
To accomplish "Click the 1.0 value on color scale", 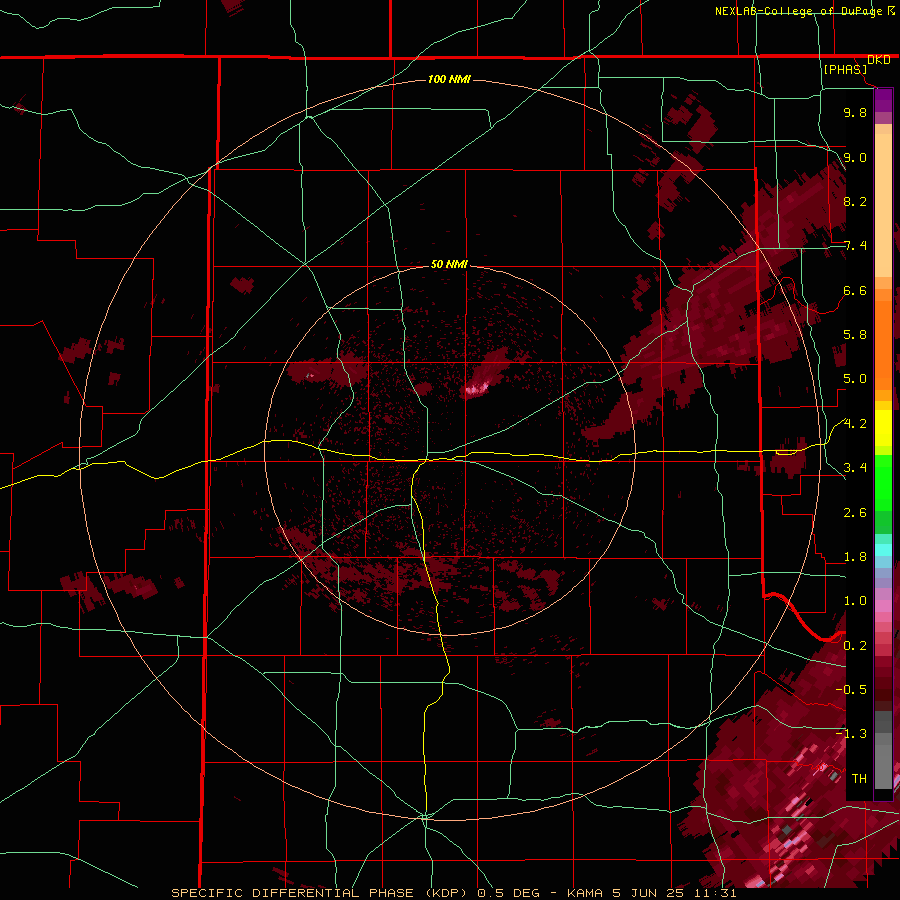I will pos(855,601).
